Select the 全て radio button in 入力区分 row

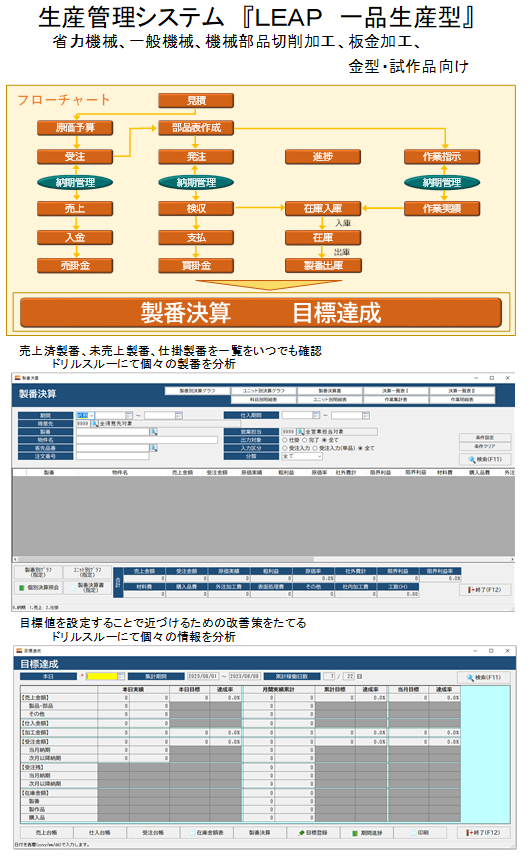(360, 448)
